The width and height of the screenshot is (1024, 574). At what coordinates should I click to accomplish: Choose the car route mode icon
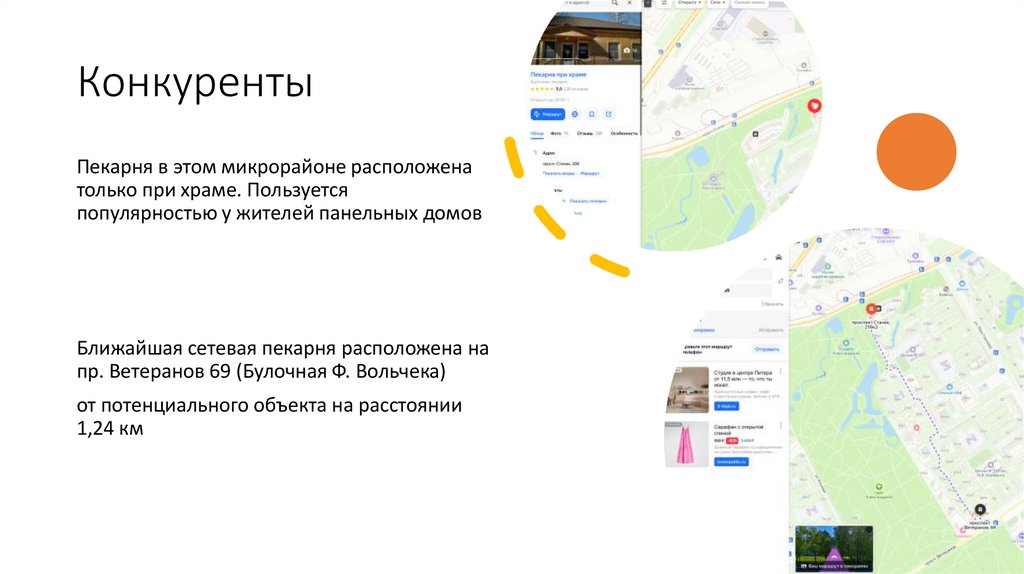pos(778,257)
